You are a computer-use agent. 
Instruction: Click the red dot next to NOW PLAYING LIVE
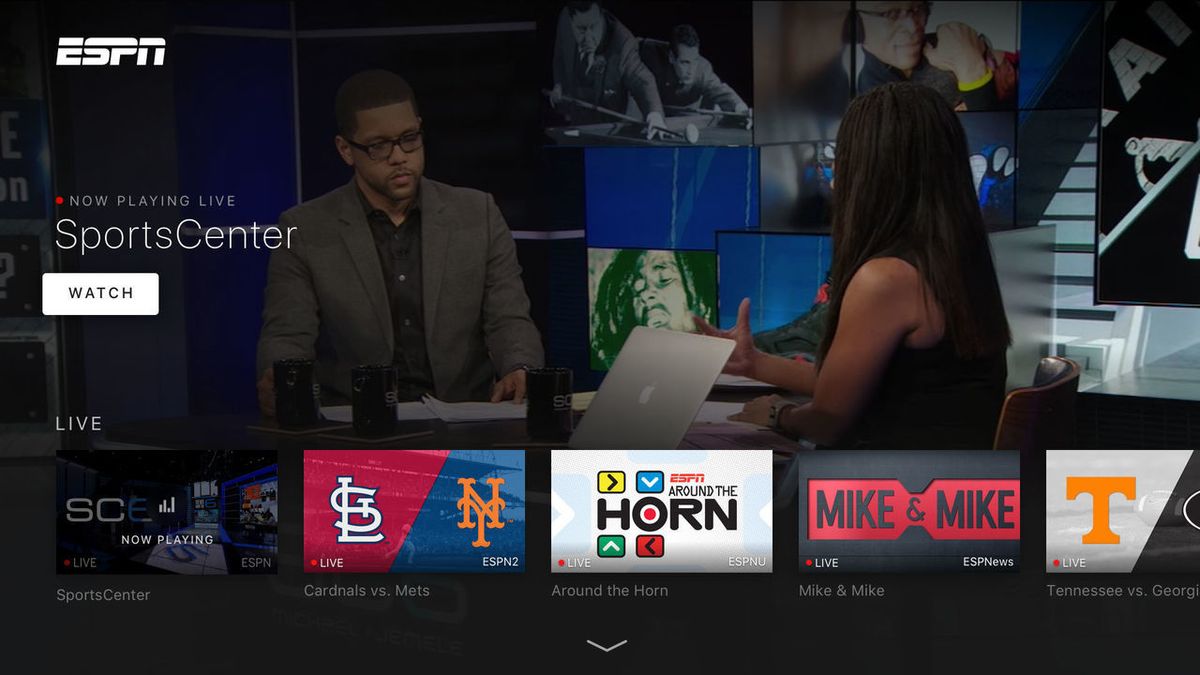pos(60,200)
